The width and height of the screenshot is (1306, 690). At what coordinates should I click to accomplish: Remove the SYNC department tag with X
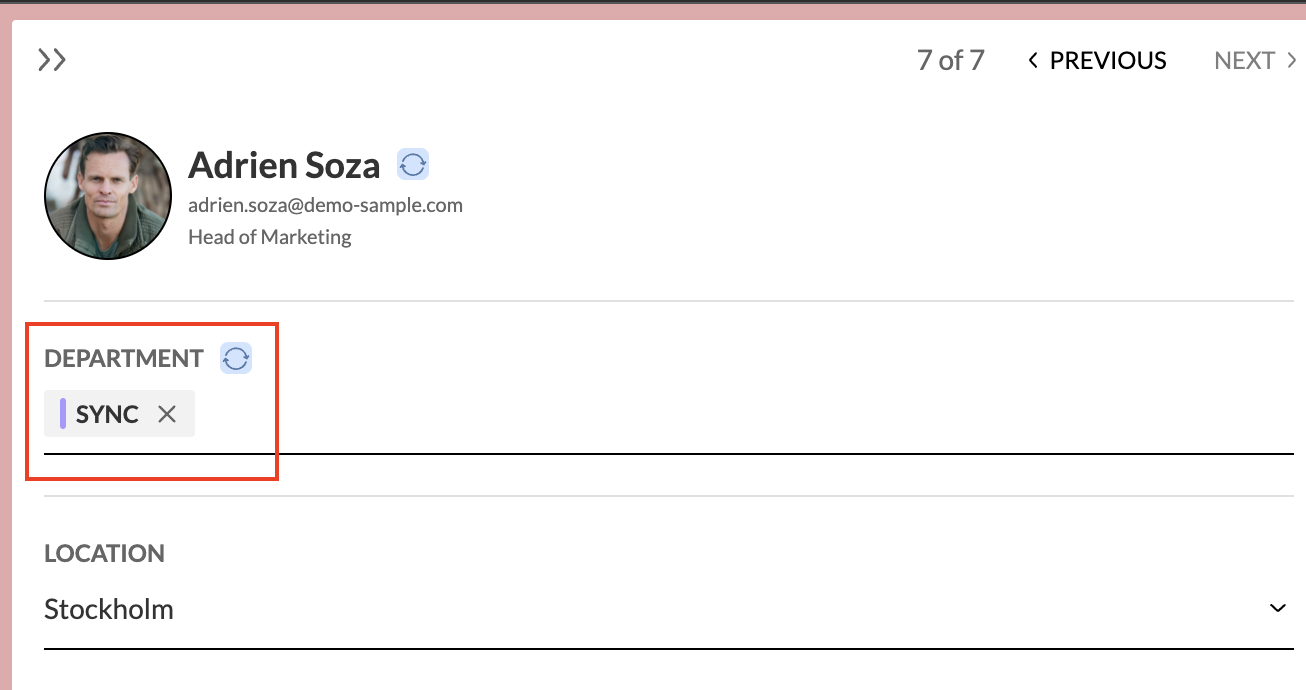(167, 414)
